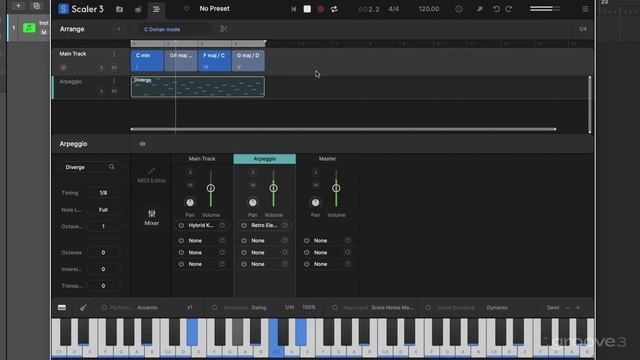Adjust the Arpeggio channel volume fader
The width and height of the screenshot is (640, 360).
(273, 188)
